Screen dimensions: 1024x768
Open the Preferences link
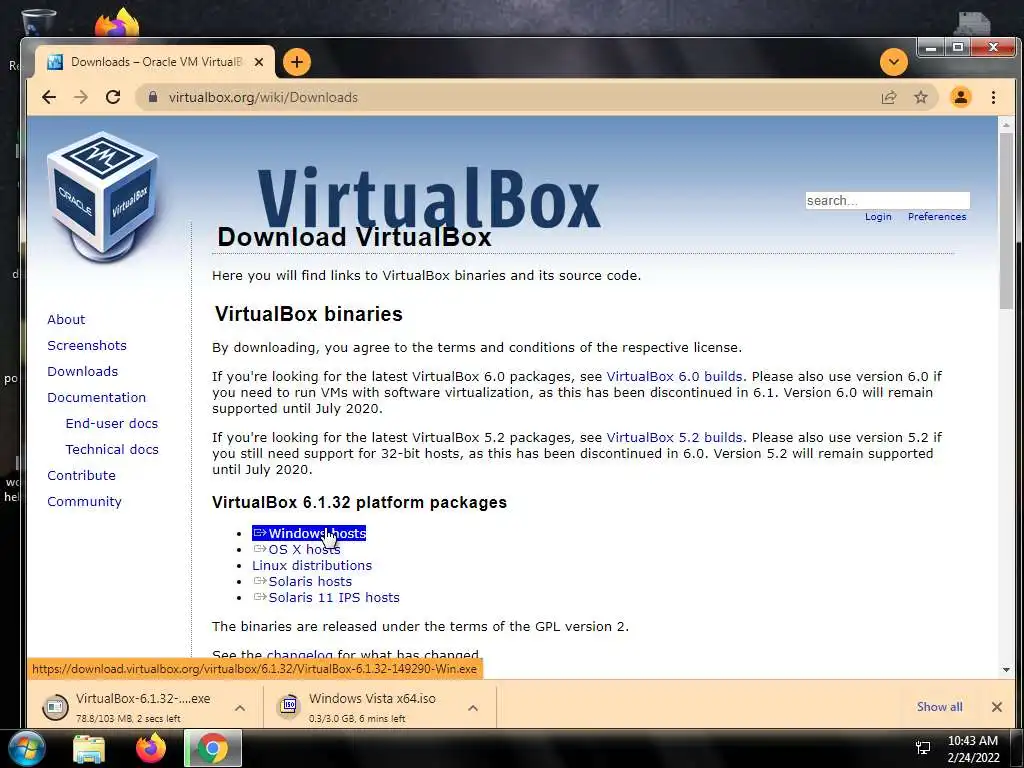(x=936, y=217)
